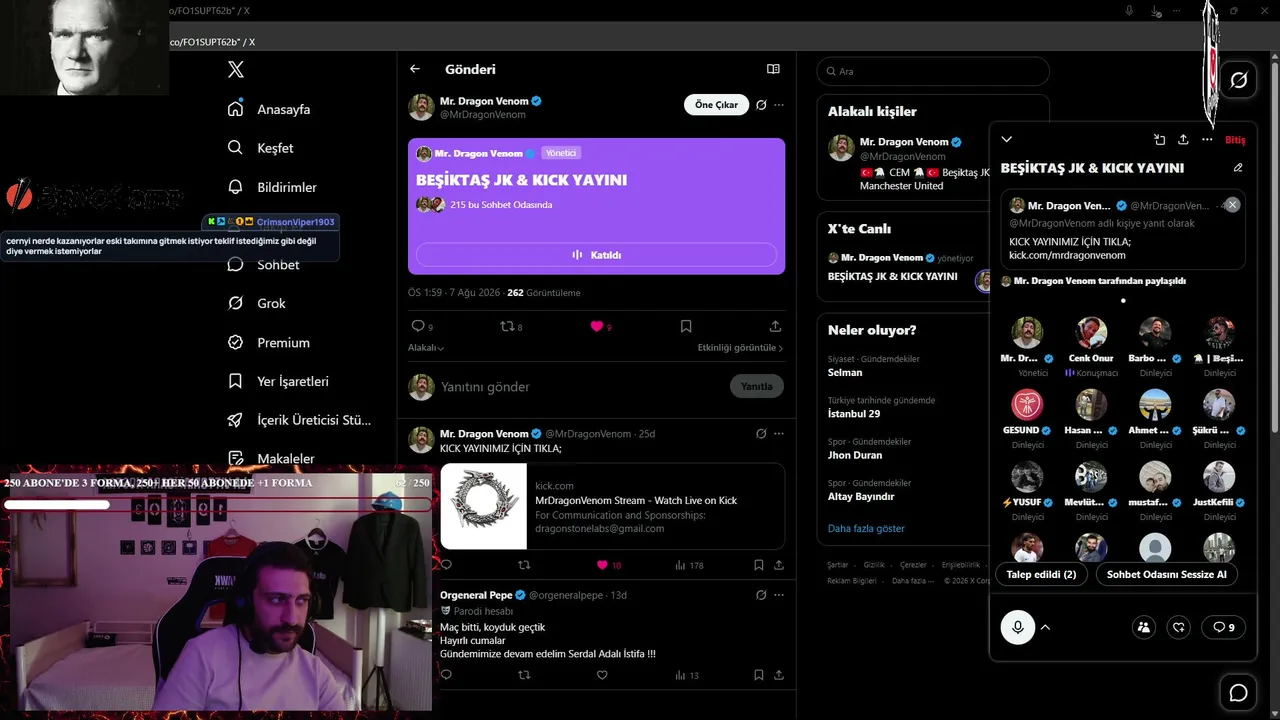Open Talep edildi (2) requests
Image resolution: width=1280 pixels, height=720 pixels.
coord(1041,574)
